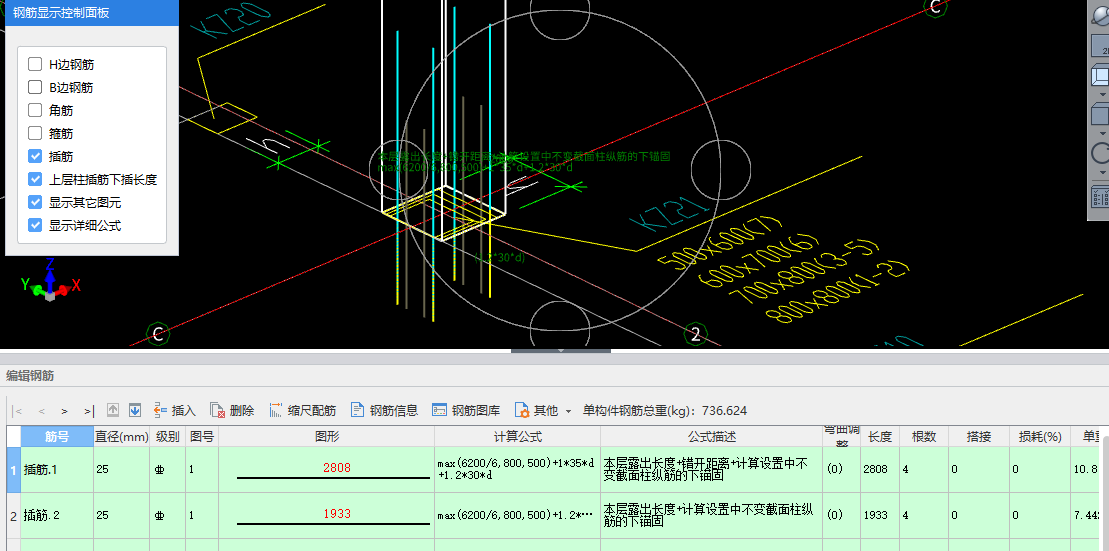The height and width of the screenshot is (551, 1109).
Task: Select the 插筋.2 cell
Action: point(57,516)
